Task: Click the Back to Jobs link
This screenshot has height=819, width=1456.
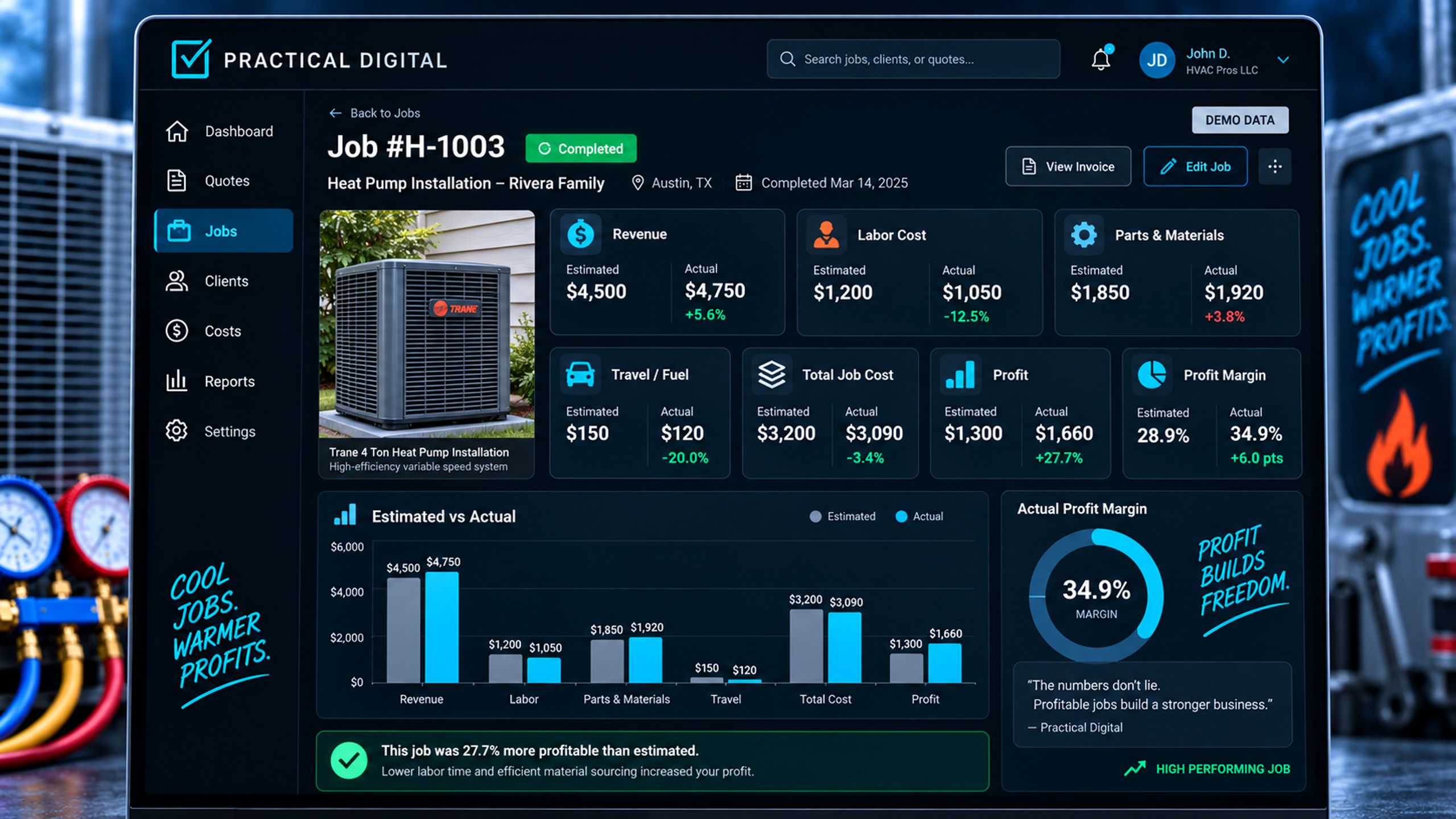Action: pos(374,113)
